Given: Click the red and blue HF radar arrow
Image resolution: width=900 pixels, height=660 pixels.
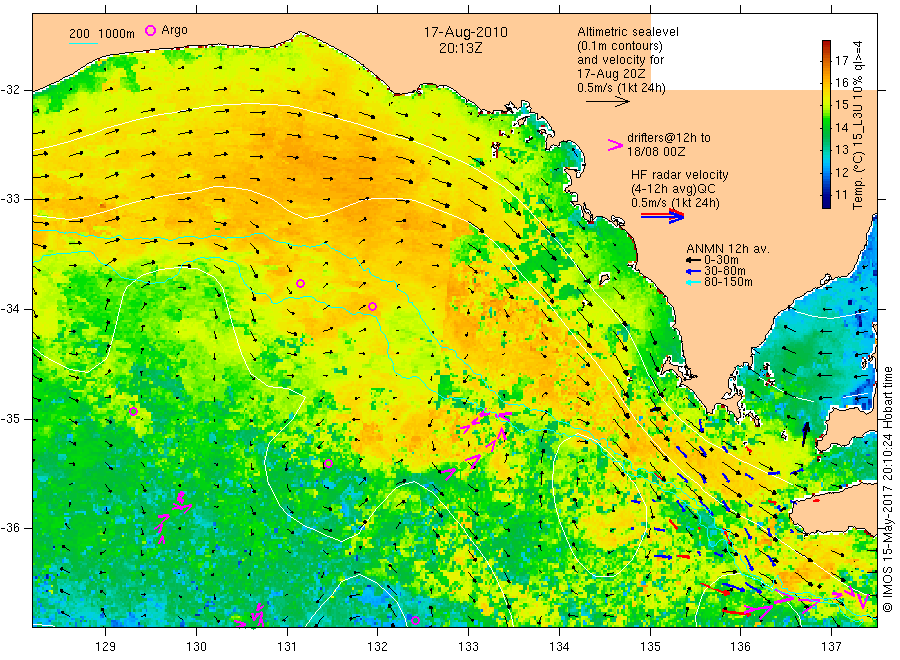Looking at the screenshot, I should point(662,216).
